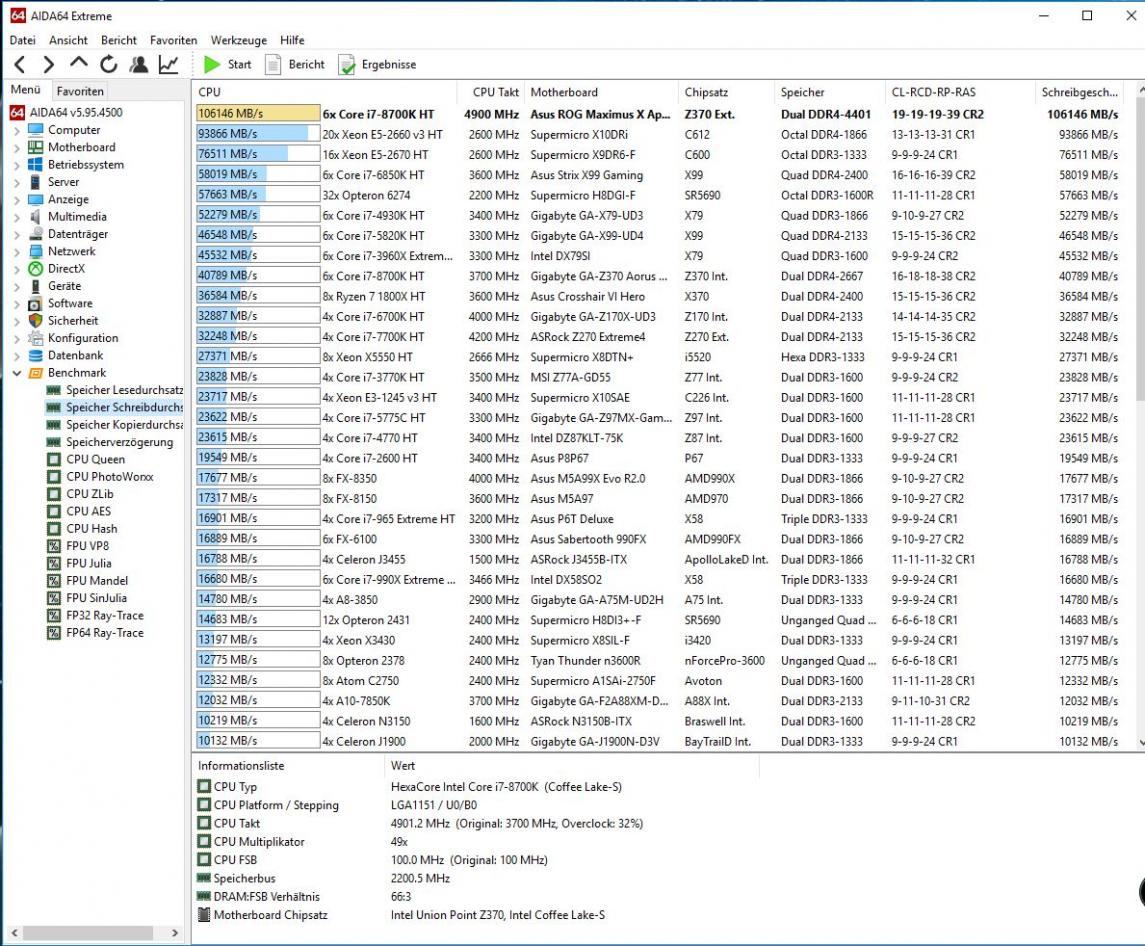
Task: Click the FPU Mandel benchmark icon
Action: (x=53, y=581)
